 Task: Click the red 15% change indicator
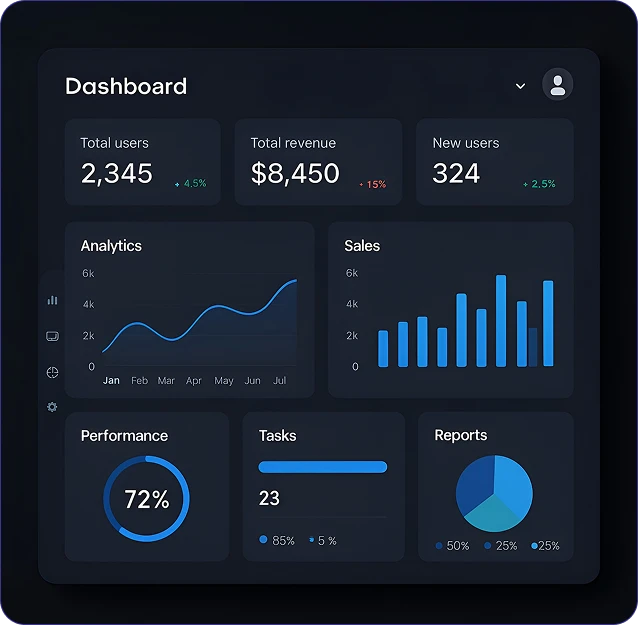[x=373, y=184]
